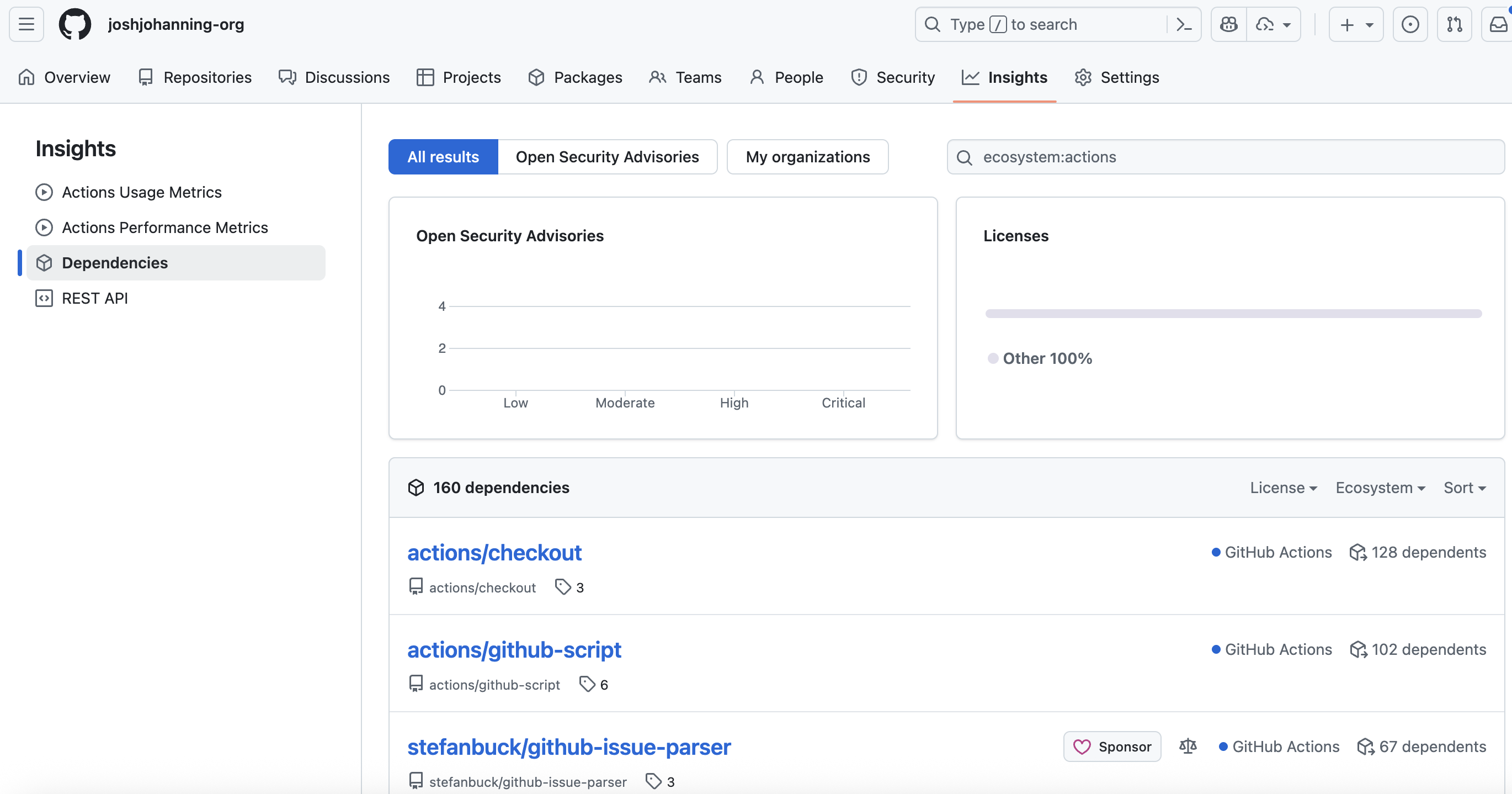Open the Pull requests icon in header
Screen dimensions: 1512x794
coord(1455,24)
